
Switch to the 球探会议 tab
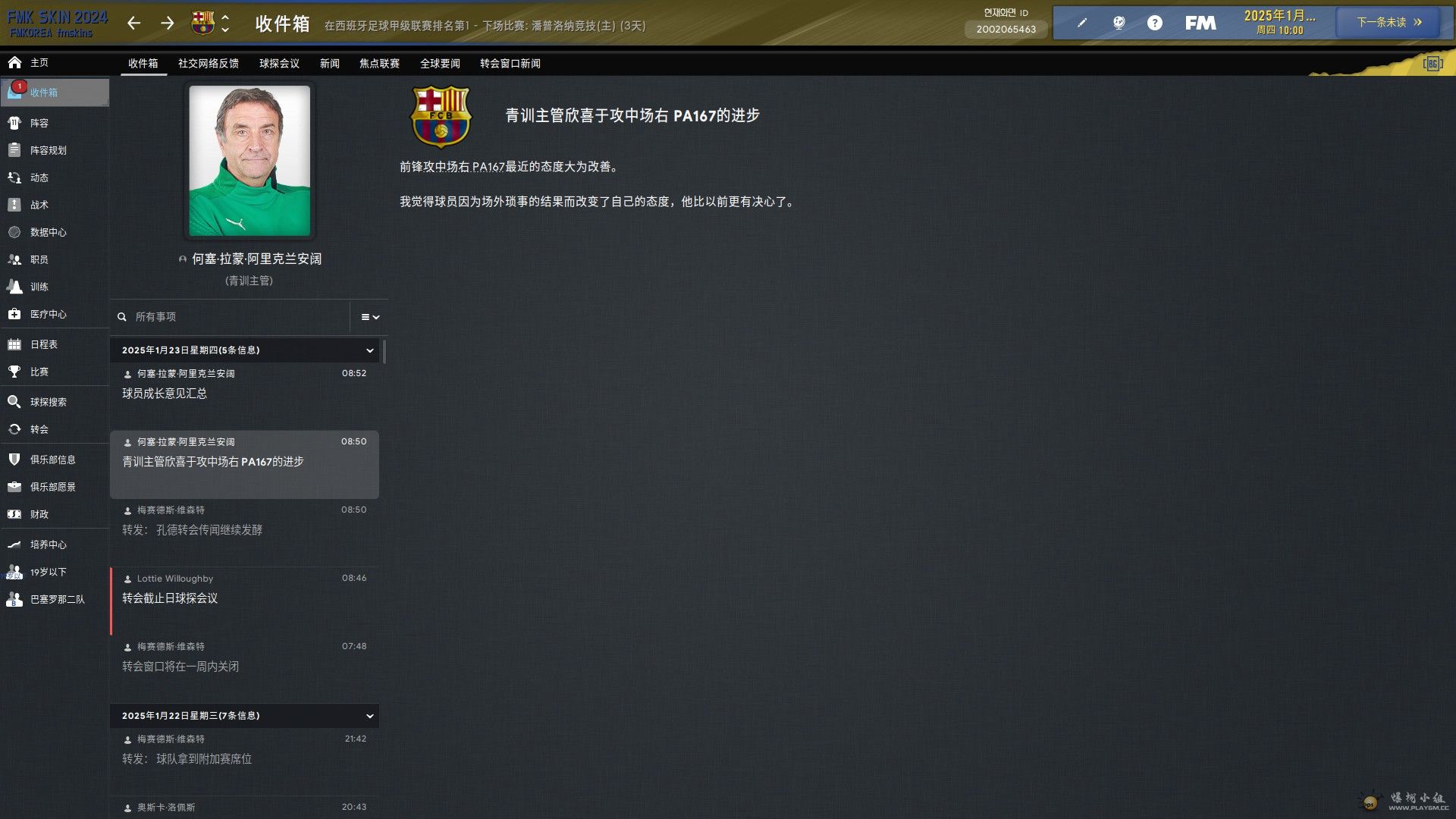(x=279, y=64)
